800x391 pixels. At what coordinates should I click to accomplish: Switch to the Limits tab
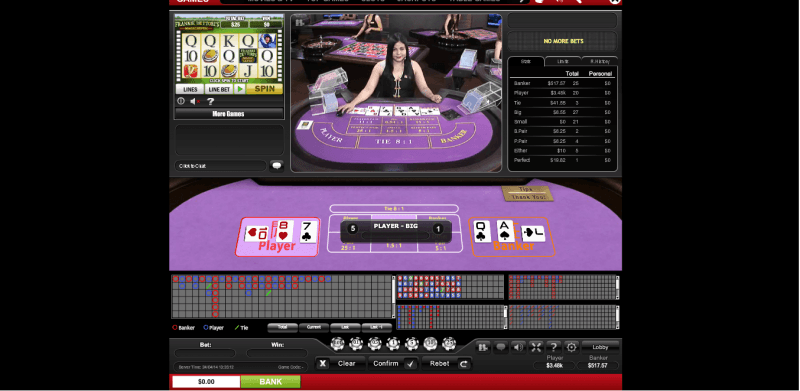563,61
